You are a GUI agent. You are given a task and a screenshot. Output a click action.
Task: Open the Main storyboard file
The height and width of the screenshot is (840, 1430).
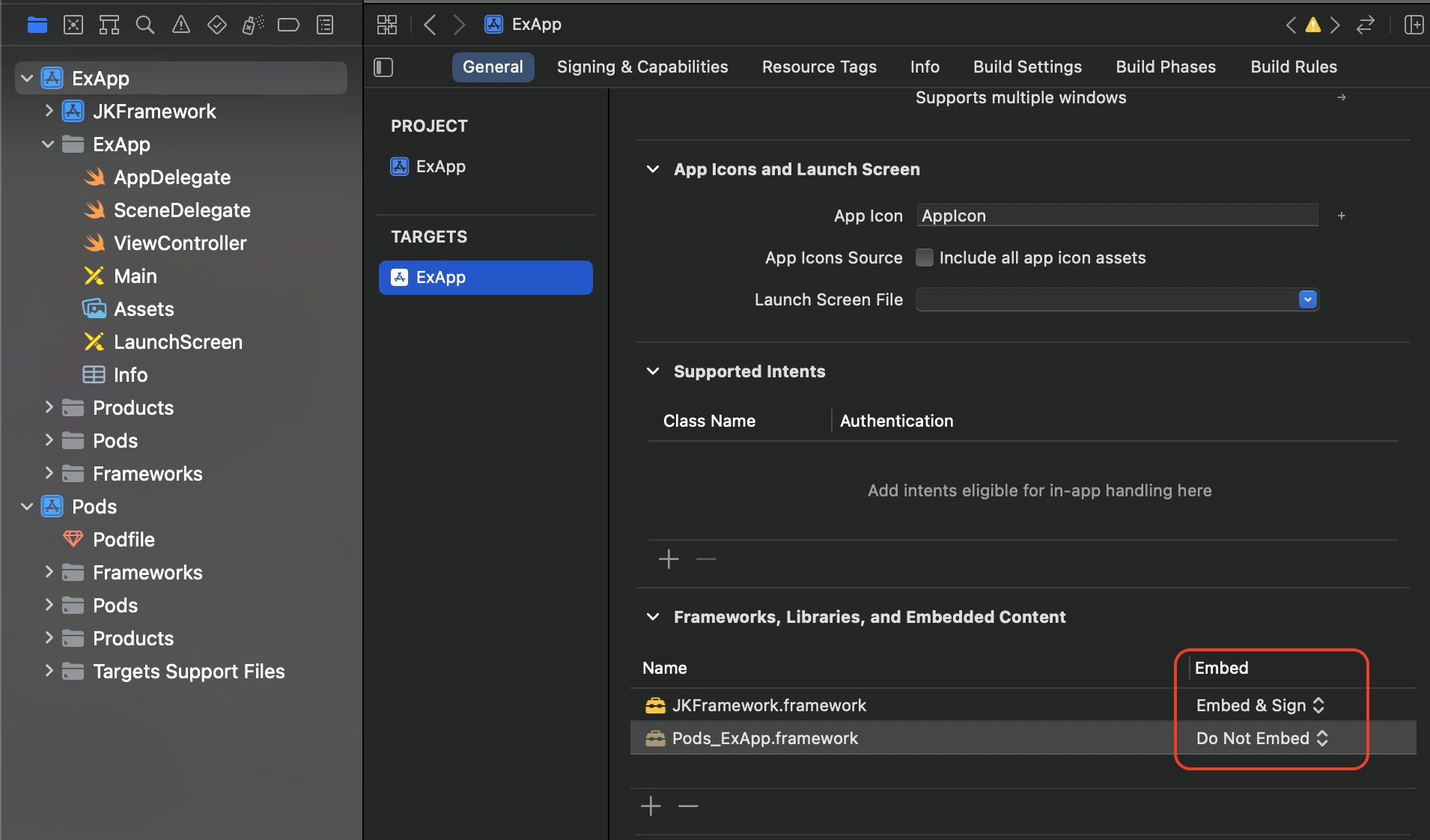click(135, 276)
